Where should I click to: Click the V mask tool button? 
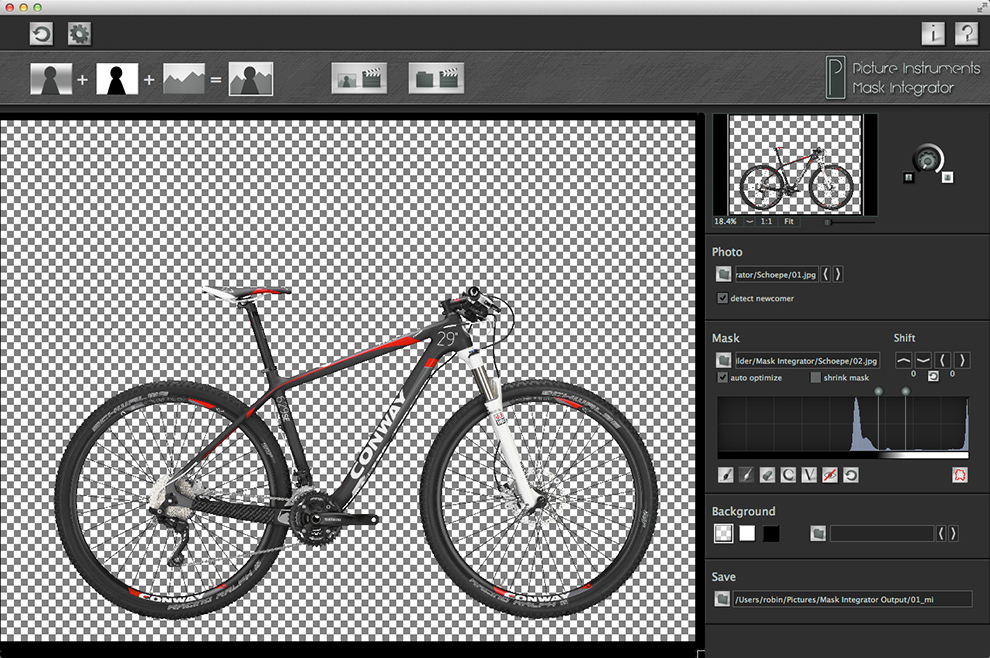pyautogui.click(x=809, y=475)
